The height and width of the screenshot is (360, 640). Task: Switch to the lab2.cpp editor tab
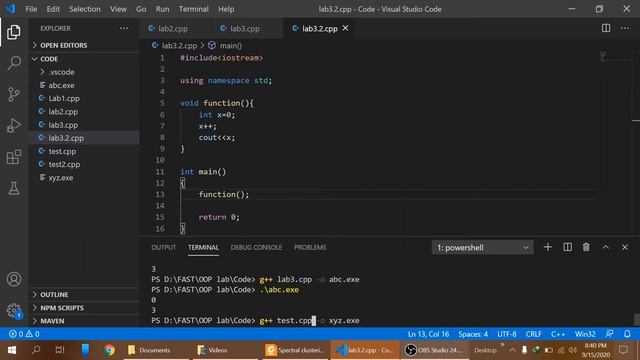(x=173, y=29)
